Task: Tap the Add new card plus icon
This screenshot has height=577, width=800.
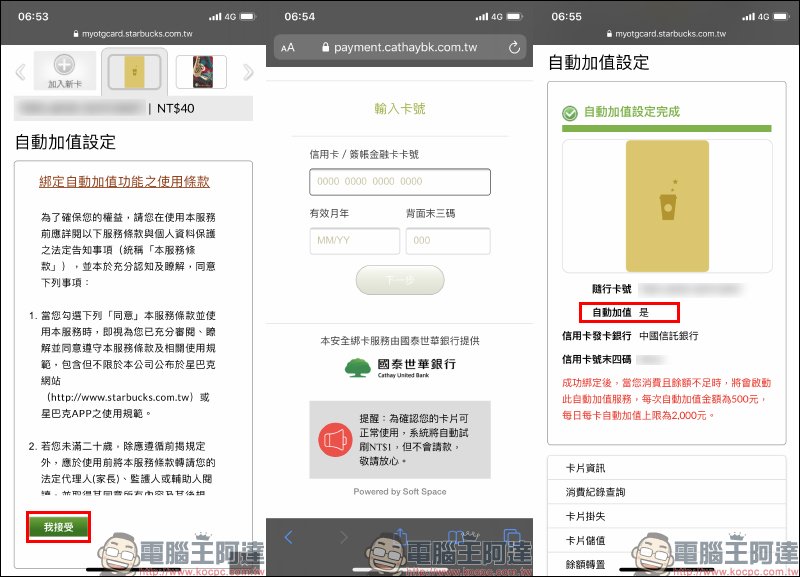Action: pyautogui.click(x=64, y=65)
